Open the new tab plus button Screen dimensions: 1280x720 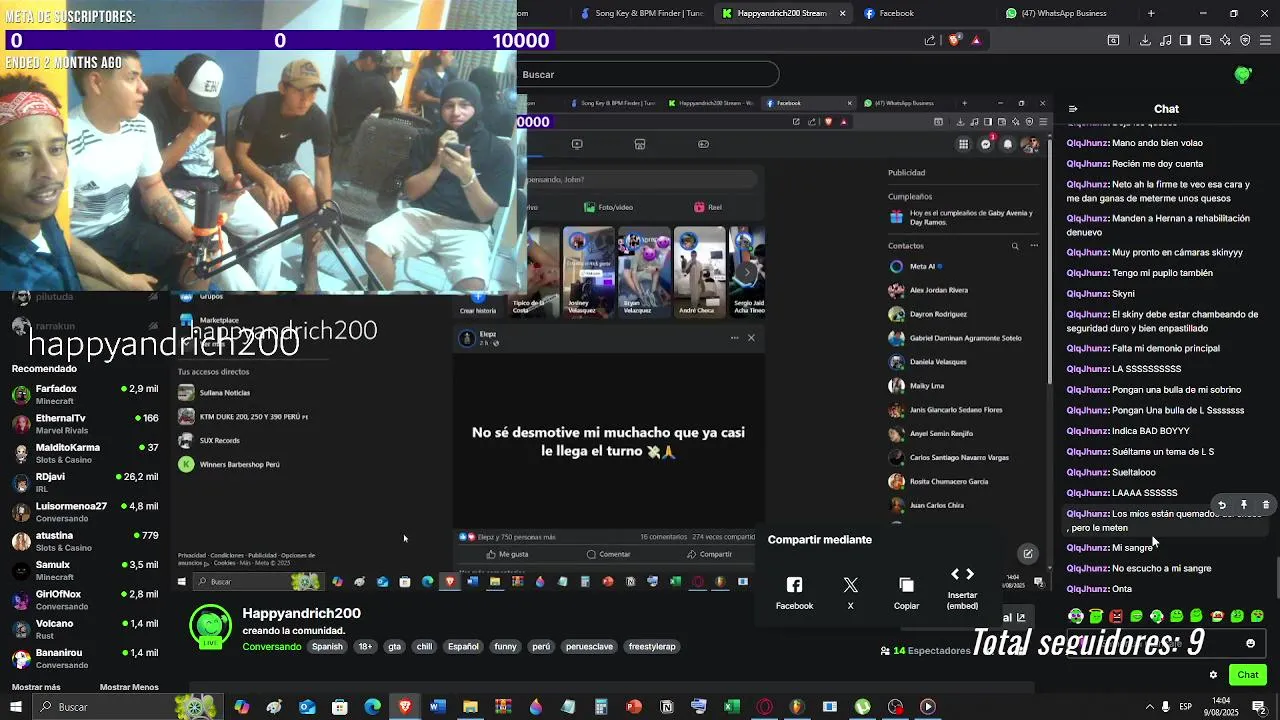click(1151, 13)
